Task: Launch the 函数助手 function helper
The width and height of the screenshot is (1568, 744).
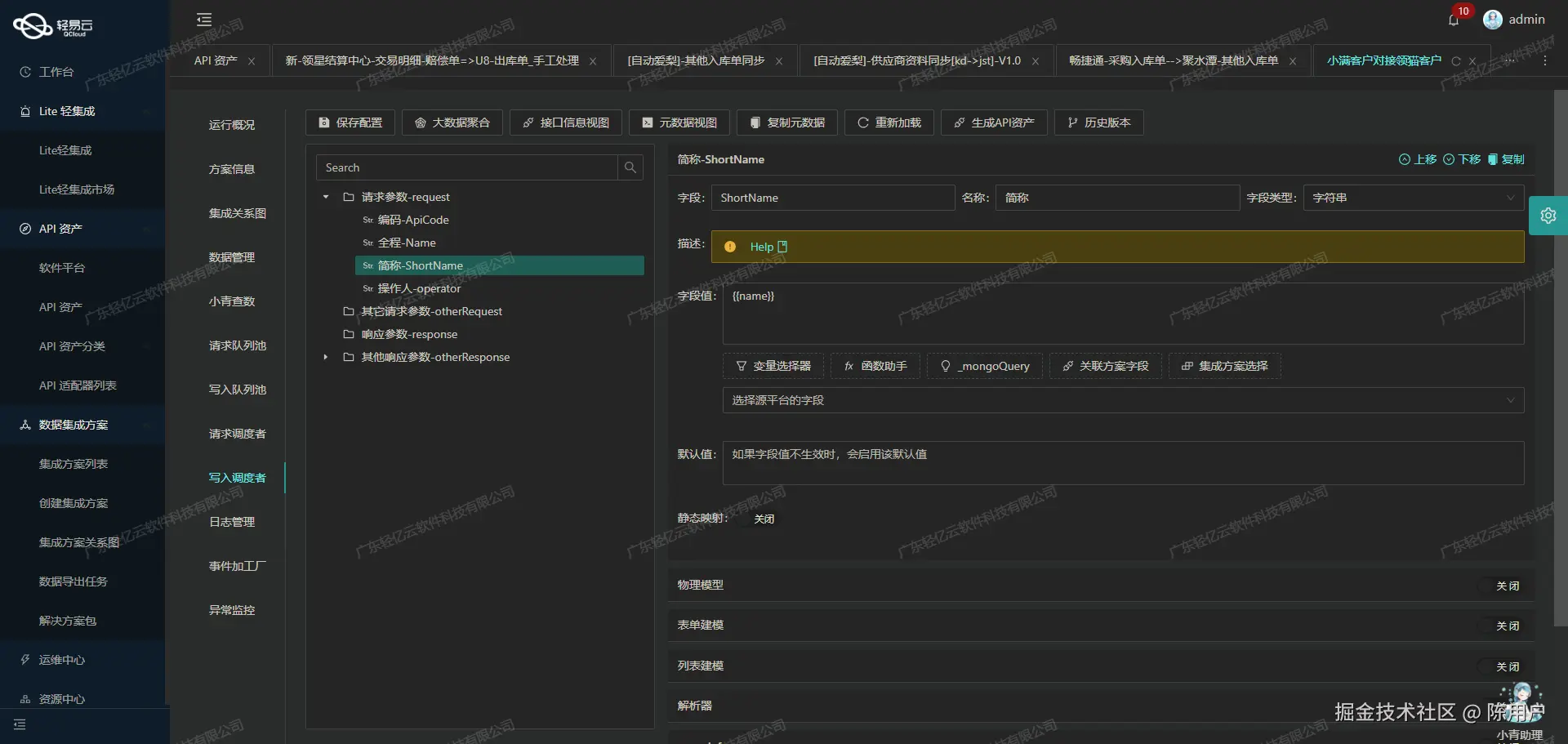Action: tap(874, 366)
